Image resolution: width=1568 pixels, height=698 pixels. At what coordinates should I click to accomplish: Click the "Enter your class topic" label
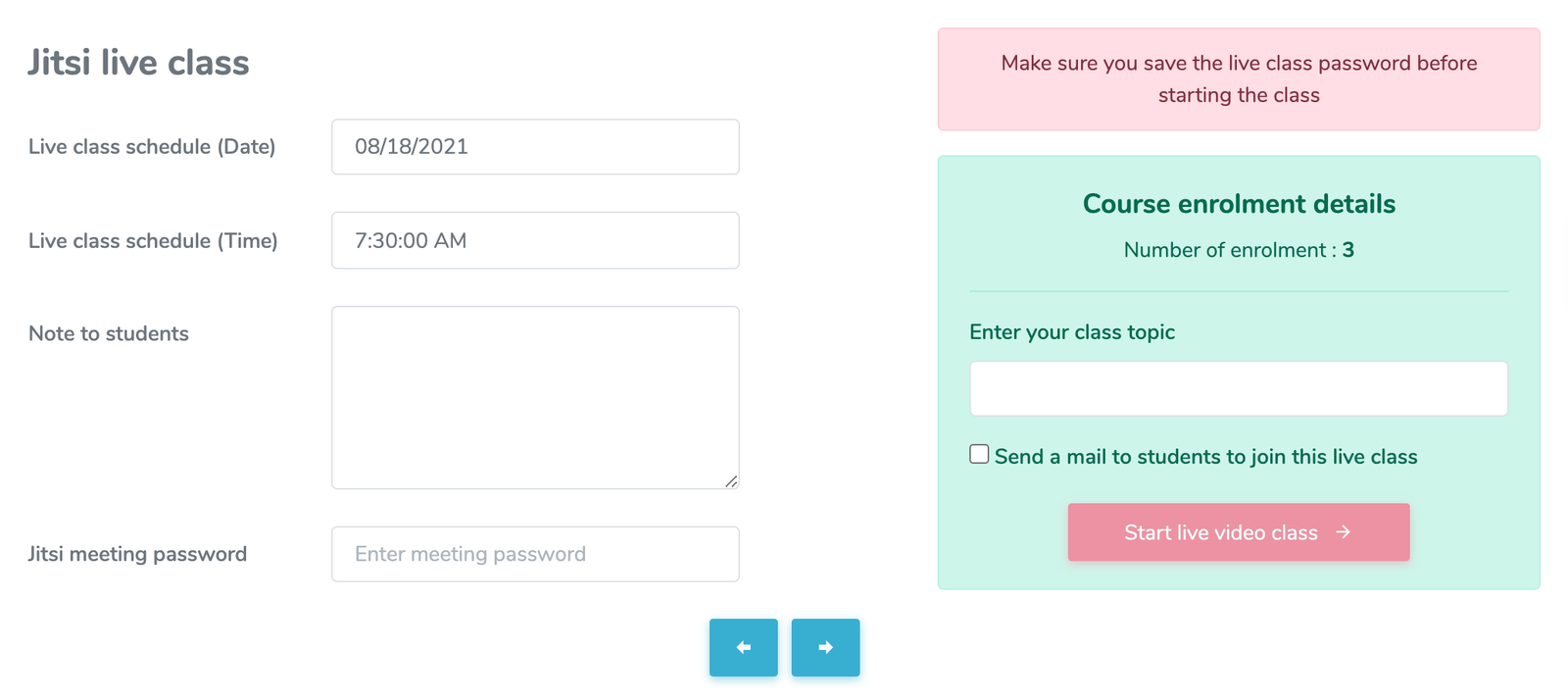(x=1072, y=332)
